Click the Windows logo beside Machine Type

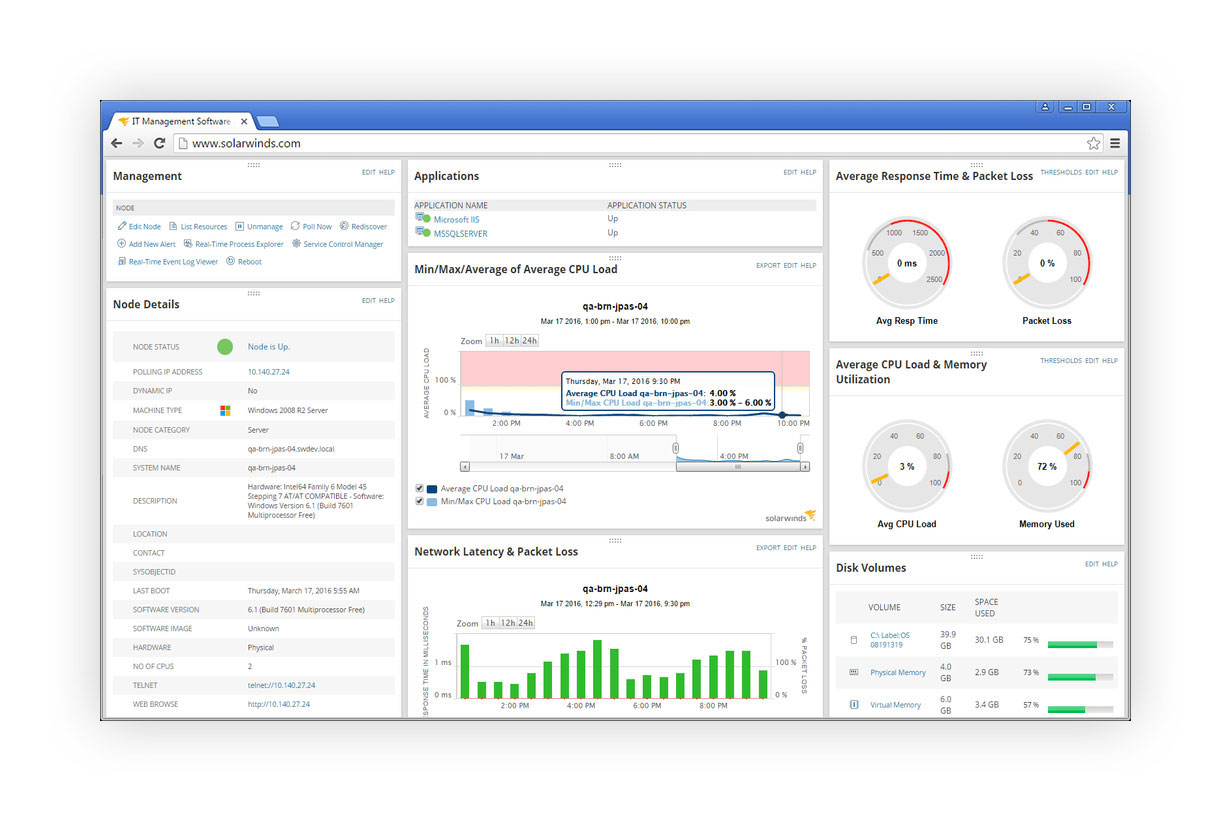[226, 410]
